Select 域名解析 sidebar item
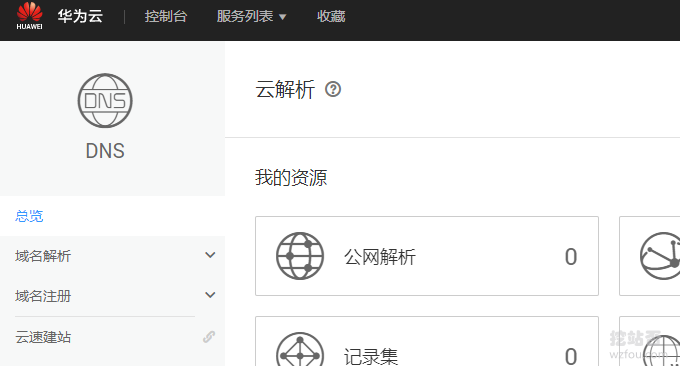The height and width of the screenshot is (366, 680). (43, 256)
